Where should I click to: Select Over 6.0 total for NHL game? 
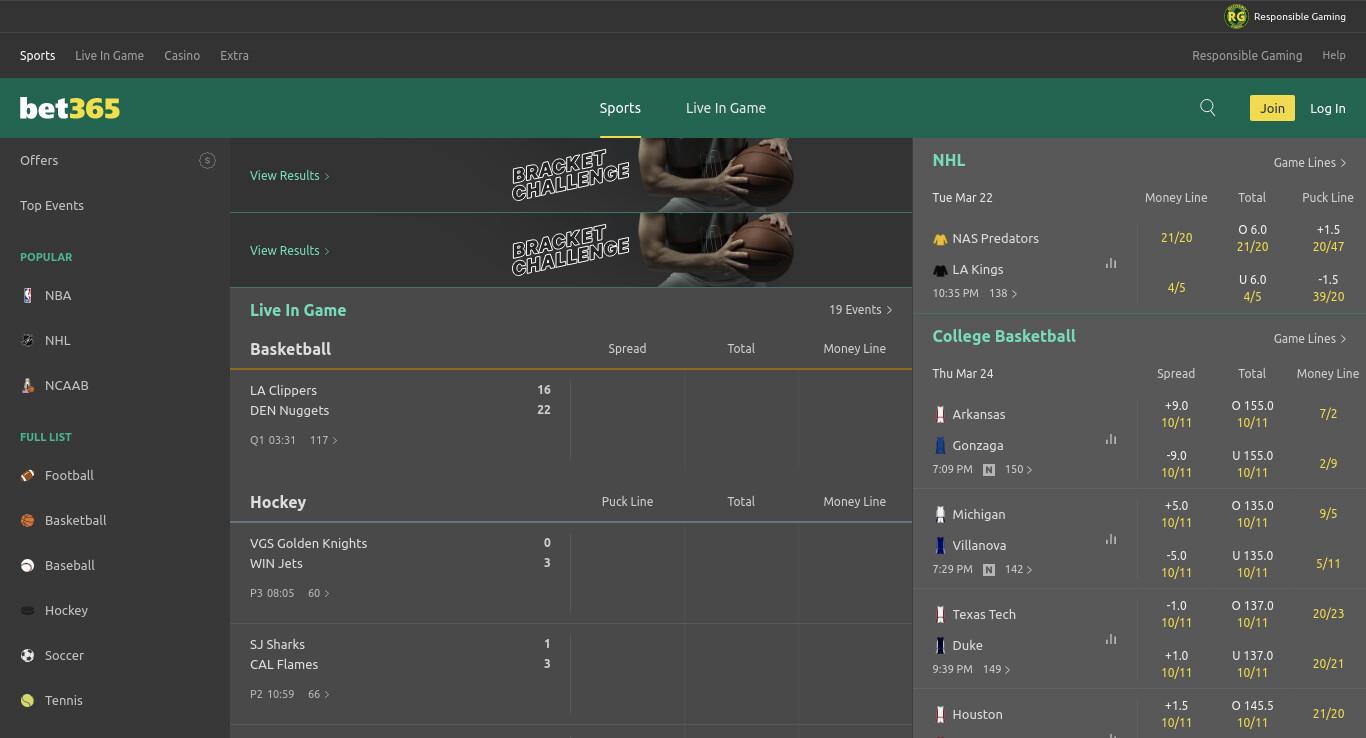(1252, 238)
